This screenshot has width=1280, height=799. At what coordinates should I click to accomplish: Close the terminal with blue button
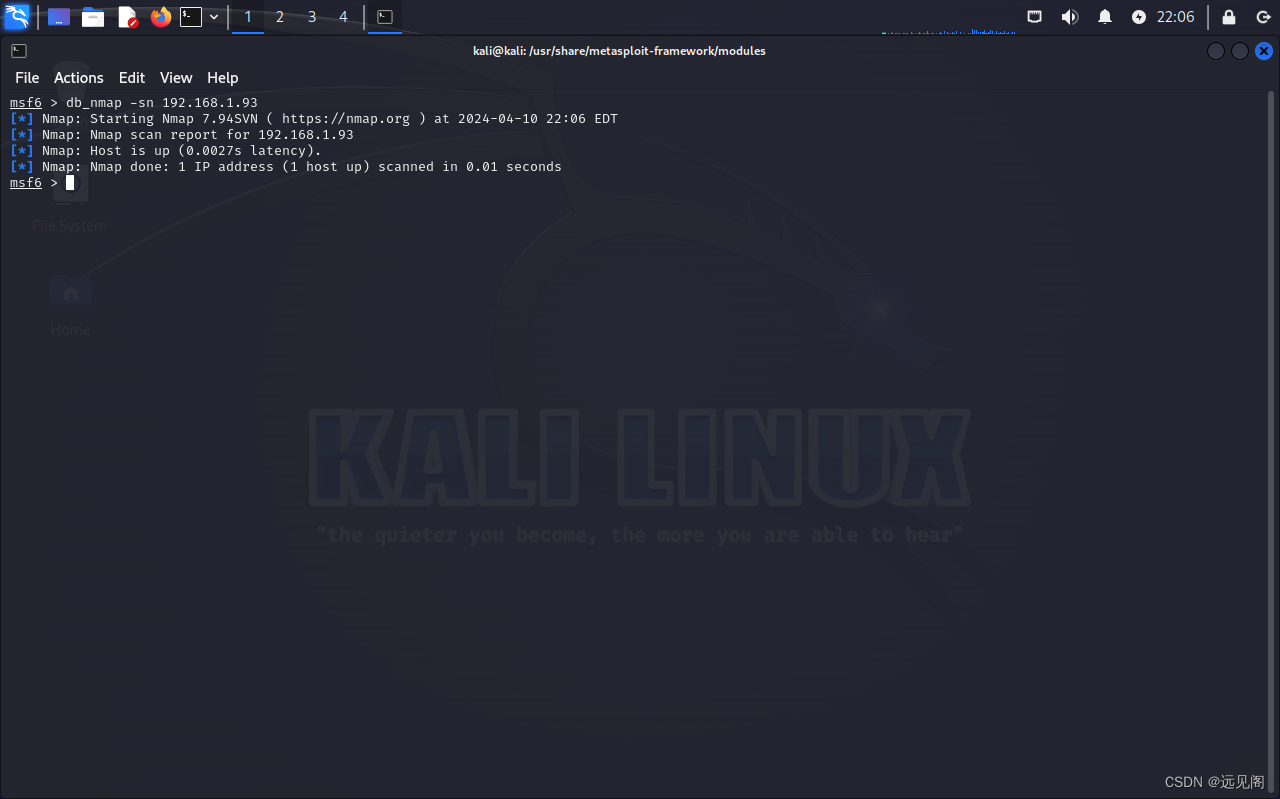pos(1264,51)
